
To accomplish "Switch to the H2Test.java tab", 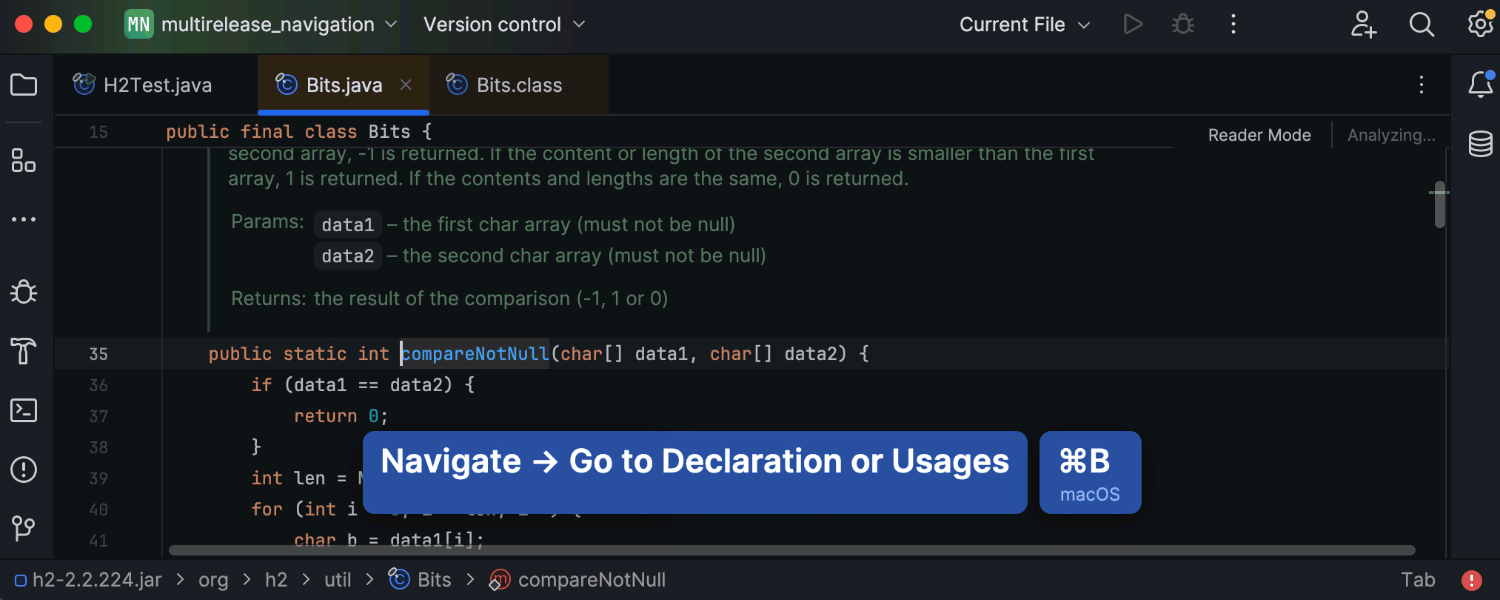I will click(x=143, y=85).
